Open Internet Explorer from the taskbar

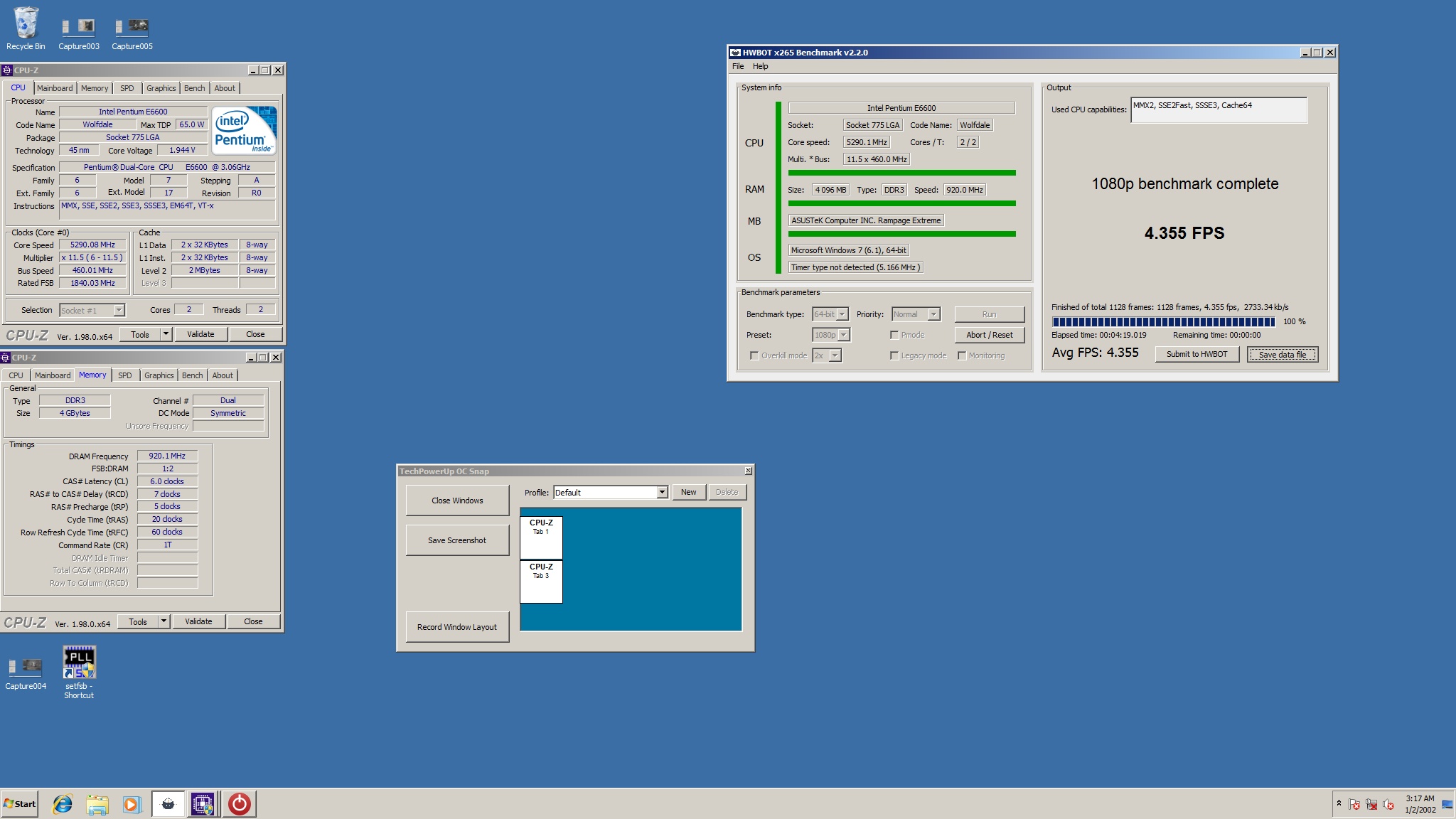click(x=63, y=804)
